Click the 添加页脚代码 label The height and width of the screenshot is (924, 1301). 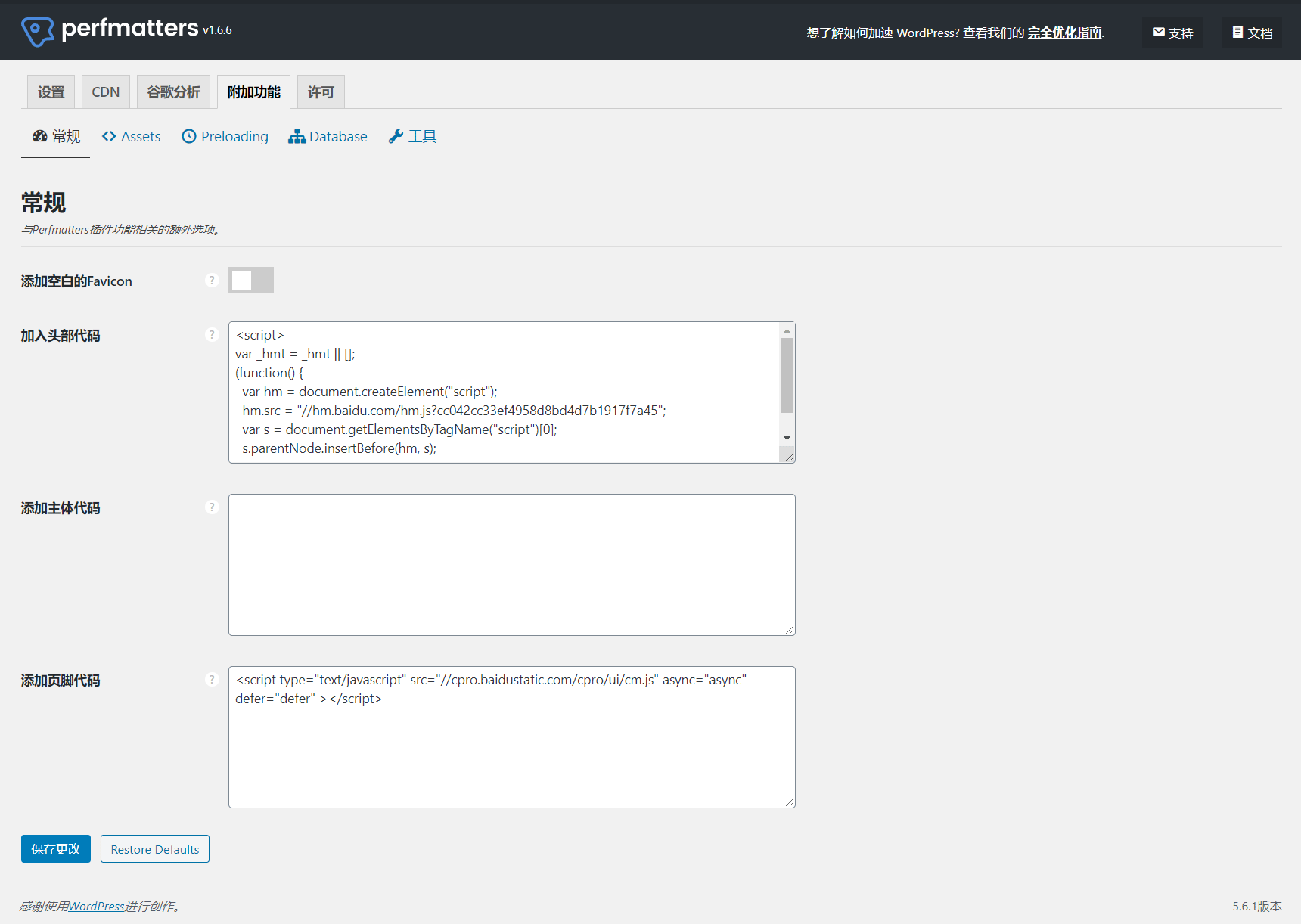click(61, 681)
